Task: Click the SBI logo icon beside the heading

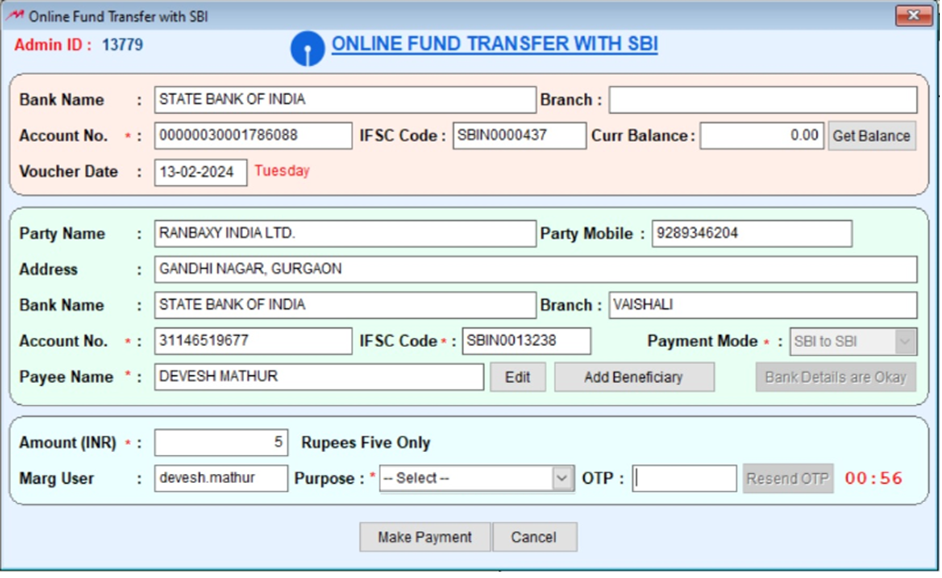Action: coord(308,49)
